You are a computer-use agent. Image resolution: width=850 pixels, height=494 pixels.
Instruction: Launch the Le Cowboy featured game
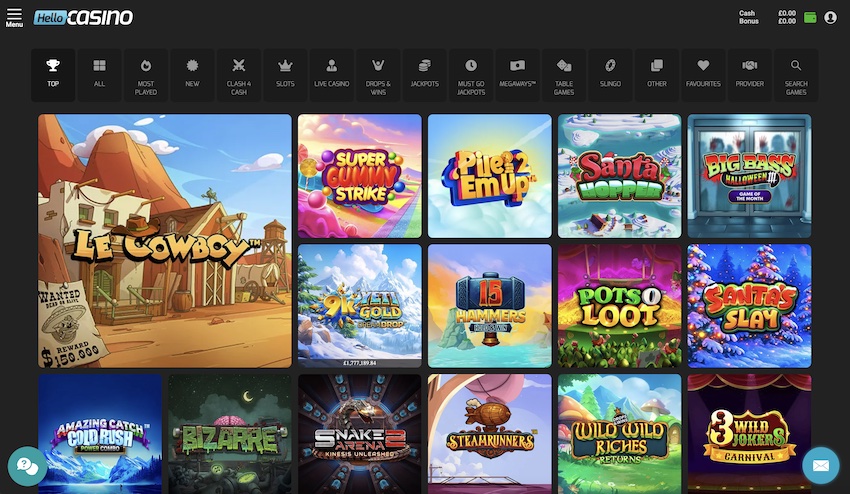click(165, 241)
